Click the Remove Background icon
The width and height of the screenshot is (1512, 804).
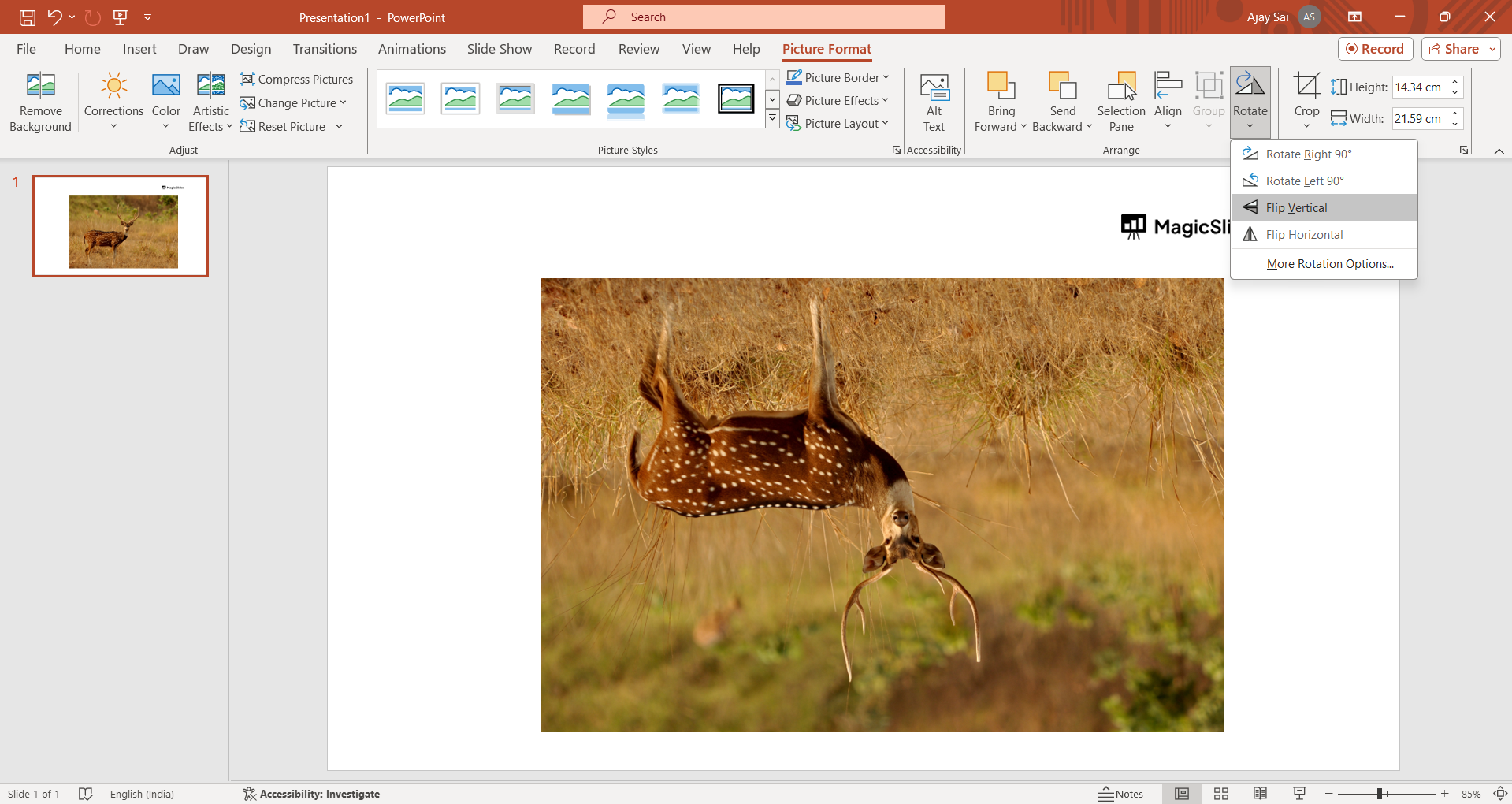click(40, 86)
